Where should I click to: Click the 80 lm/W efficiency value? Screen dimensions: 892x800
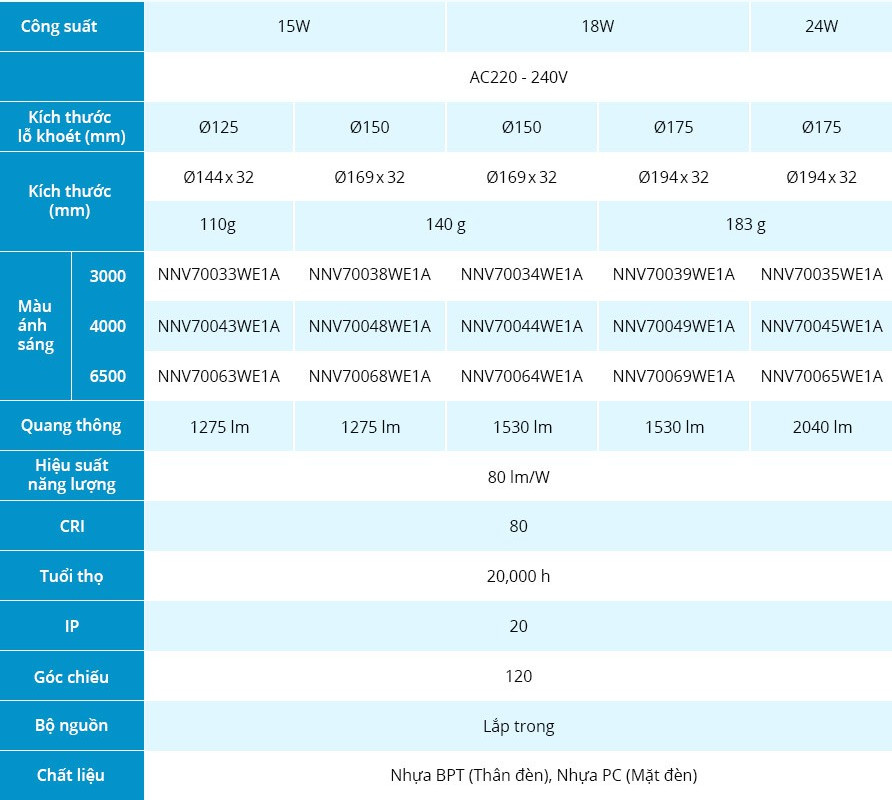[518, 477]
